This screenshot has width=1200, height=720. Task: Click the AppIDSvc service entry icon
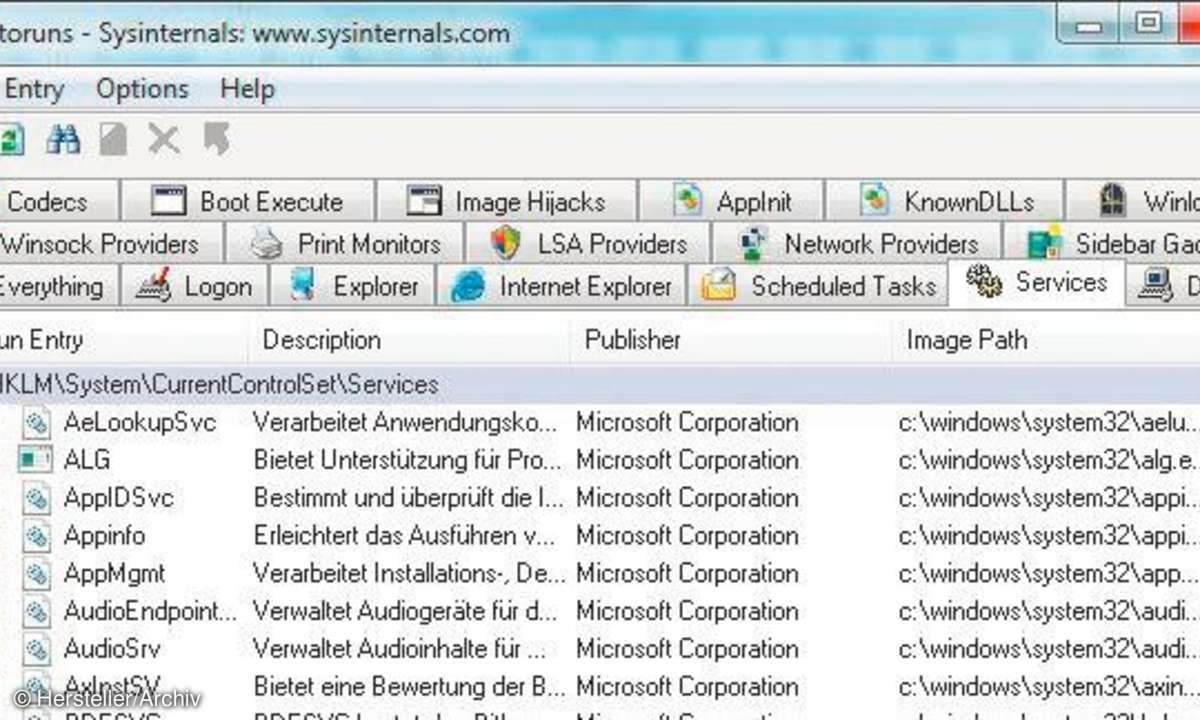click(x=37, y=498)
